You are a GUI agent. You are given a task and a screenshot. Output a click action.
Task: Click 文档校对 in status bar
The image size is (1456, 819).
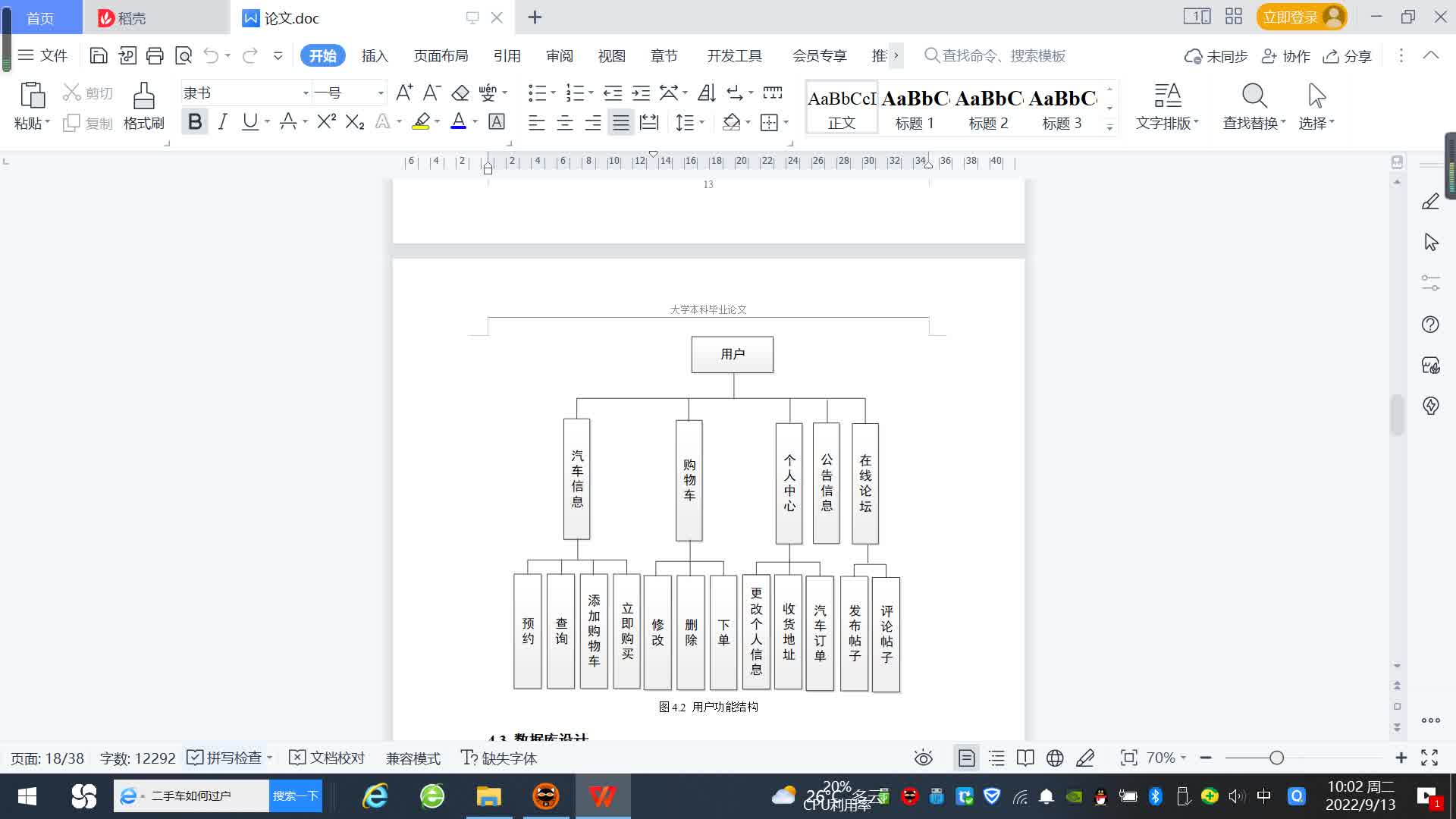coord(328,758)
